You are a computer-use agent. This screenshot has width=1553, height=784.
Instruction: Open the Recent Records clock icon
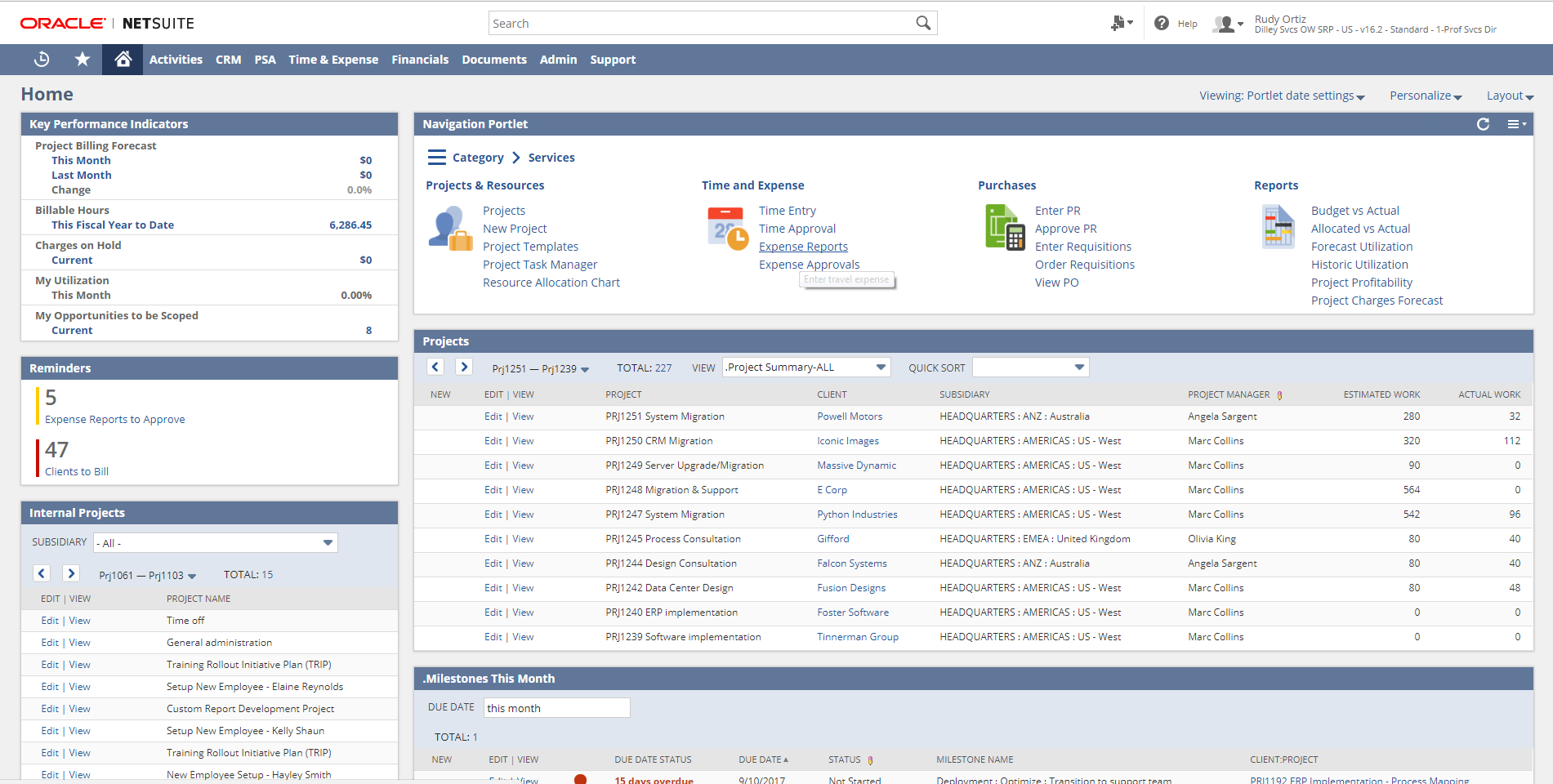(x=41, y=59)
